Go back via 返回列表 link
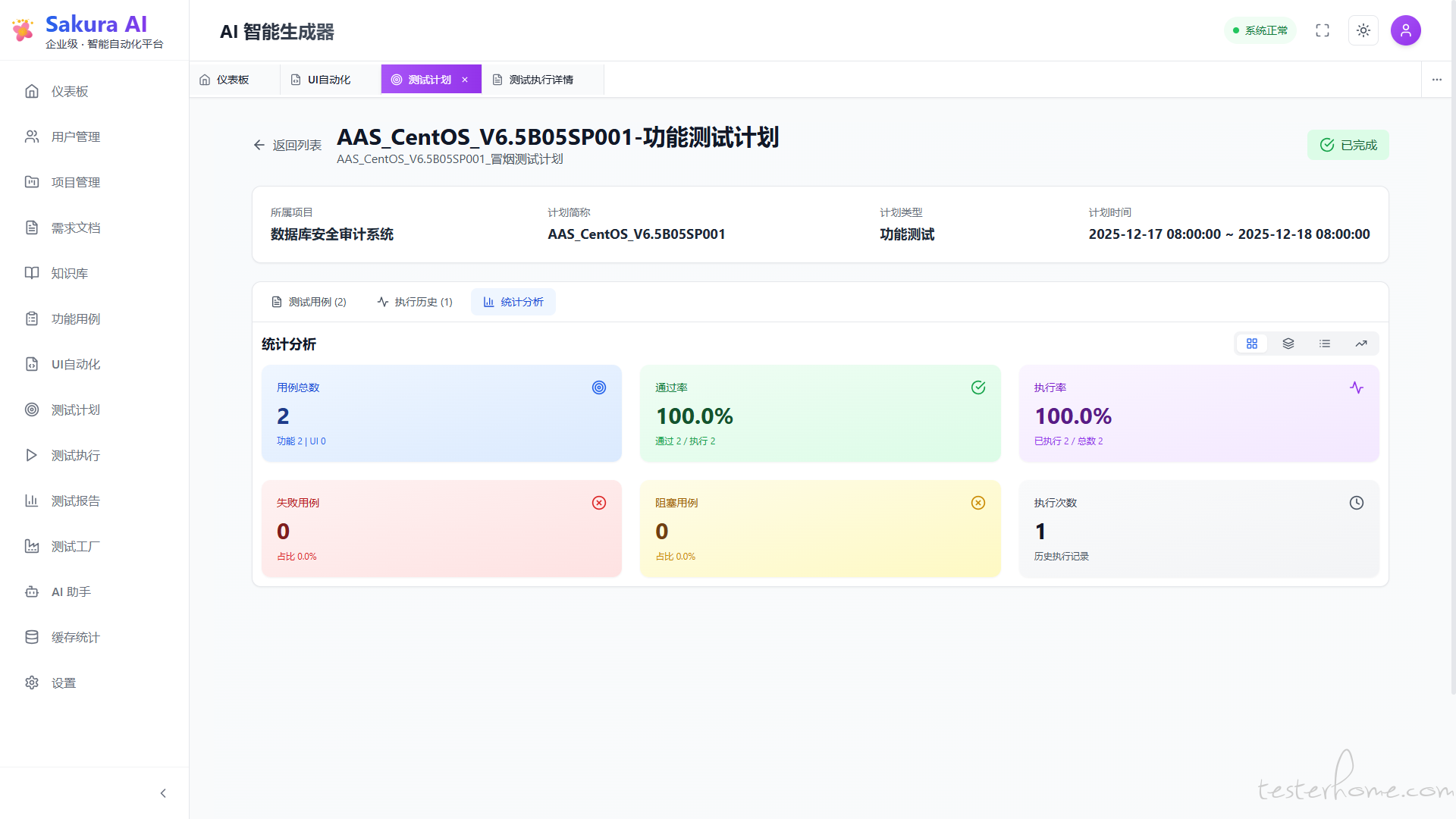Viewport: 1456px width, 819px height. click(x=287, y=145)
